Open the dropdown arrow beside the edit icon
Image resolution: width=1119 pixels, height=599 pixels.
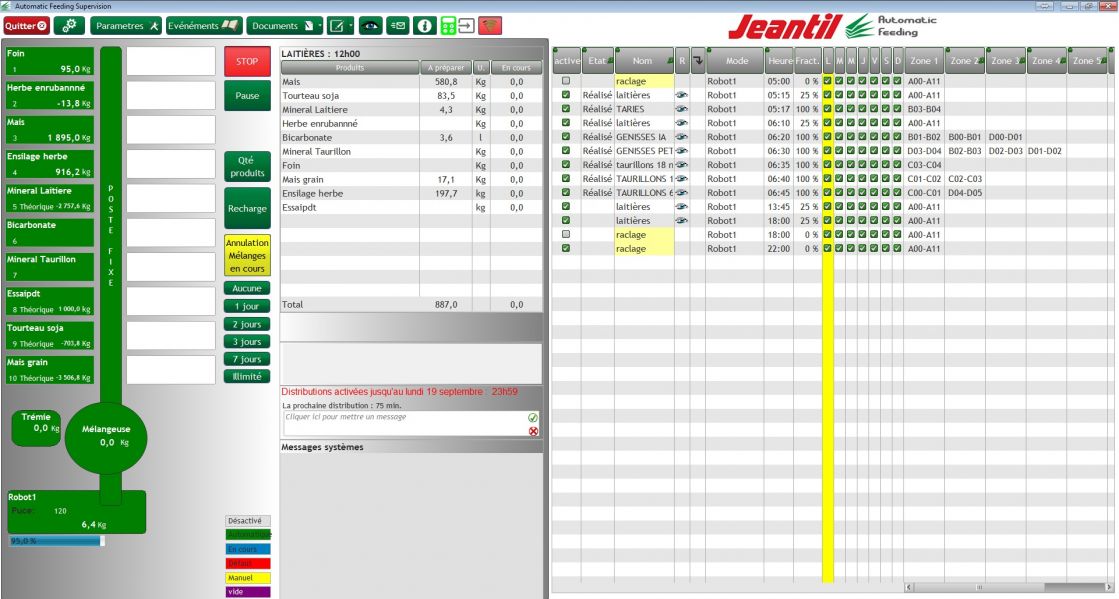pos(351,26)
